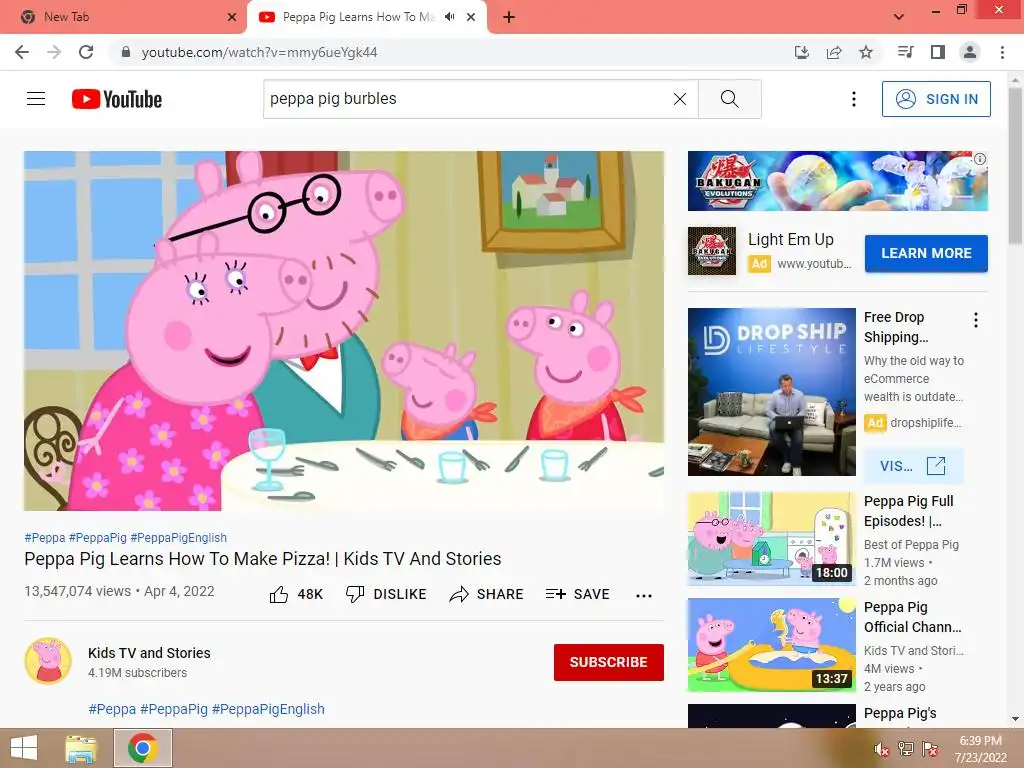
Task: Subscribe to Kids TV and Stories
Action: [x=609, y=662]
